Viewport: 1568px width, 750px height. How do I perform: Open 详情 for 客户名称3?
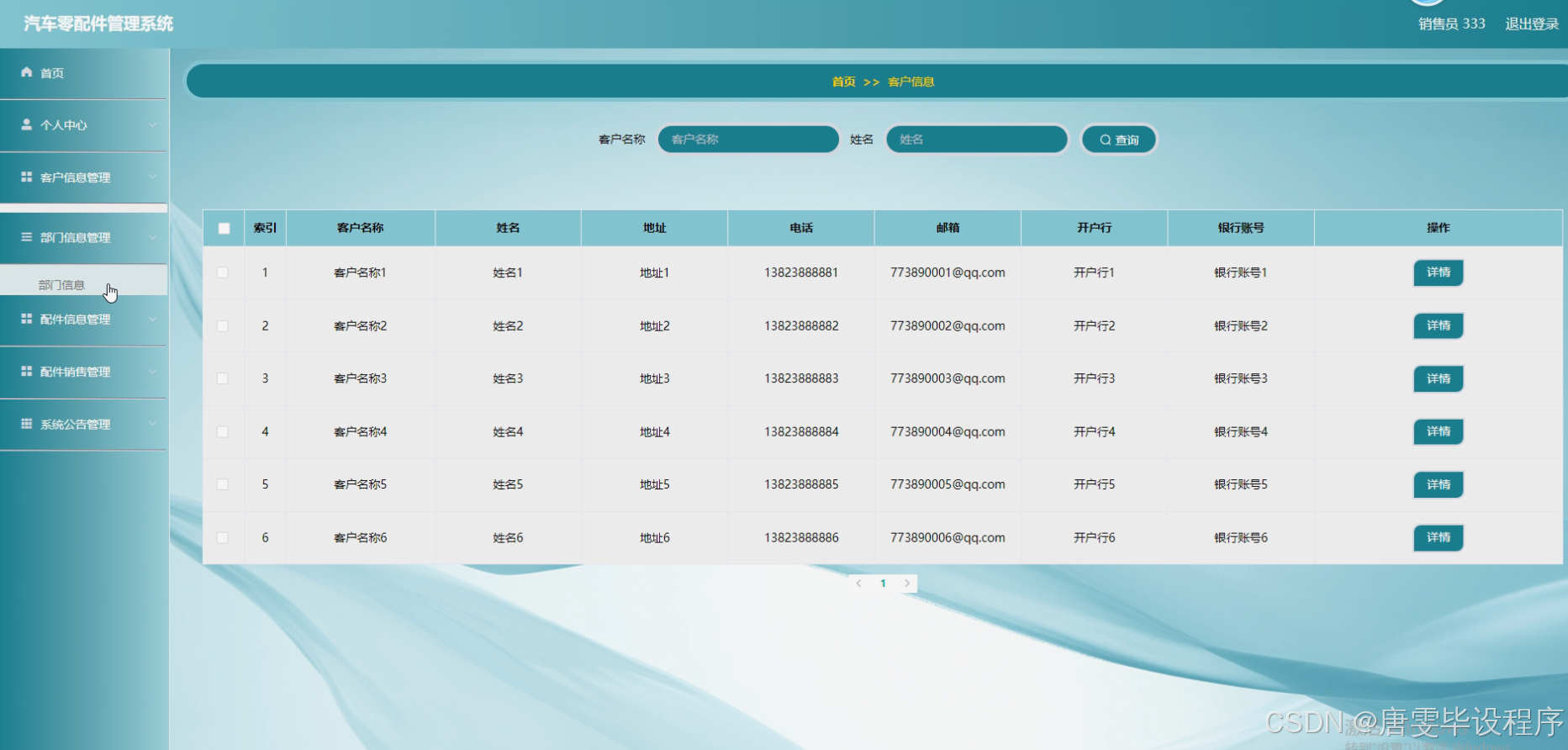coord(1439,378)
